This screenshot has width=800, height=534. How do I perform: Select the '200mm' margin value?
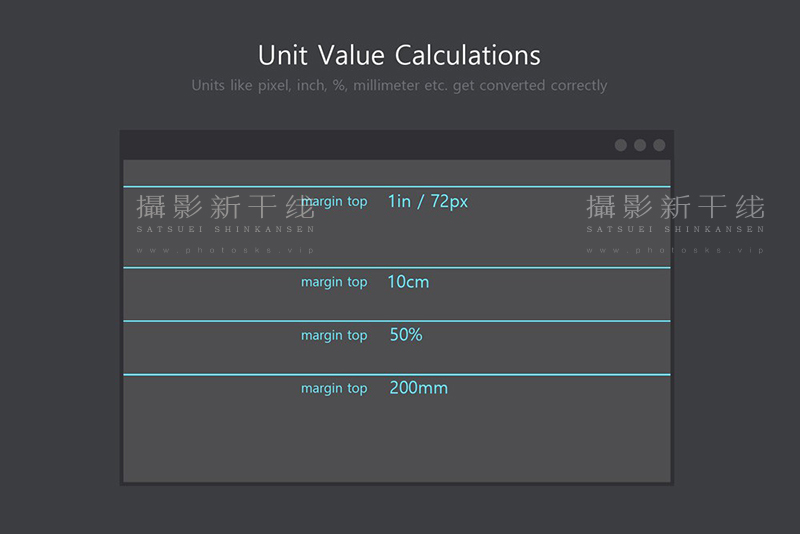(x=418, y=388)
